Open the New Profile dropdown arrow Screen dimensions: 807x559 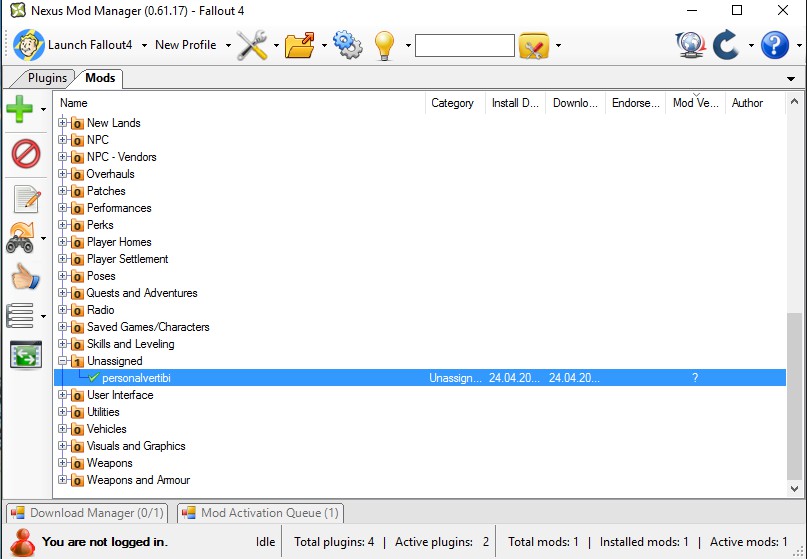[228, 45]
